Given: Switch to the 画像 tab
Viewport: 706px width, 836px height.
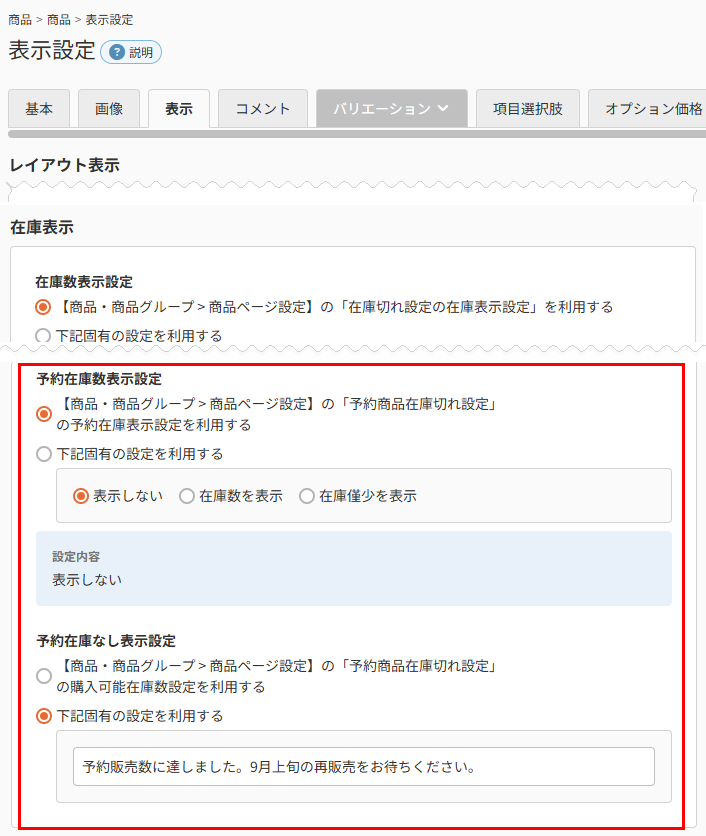Looking at the screenshot, I should click(109, 108).
